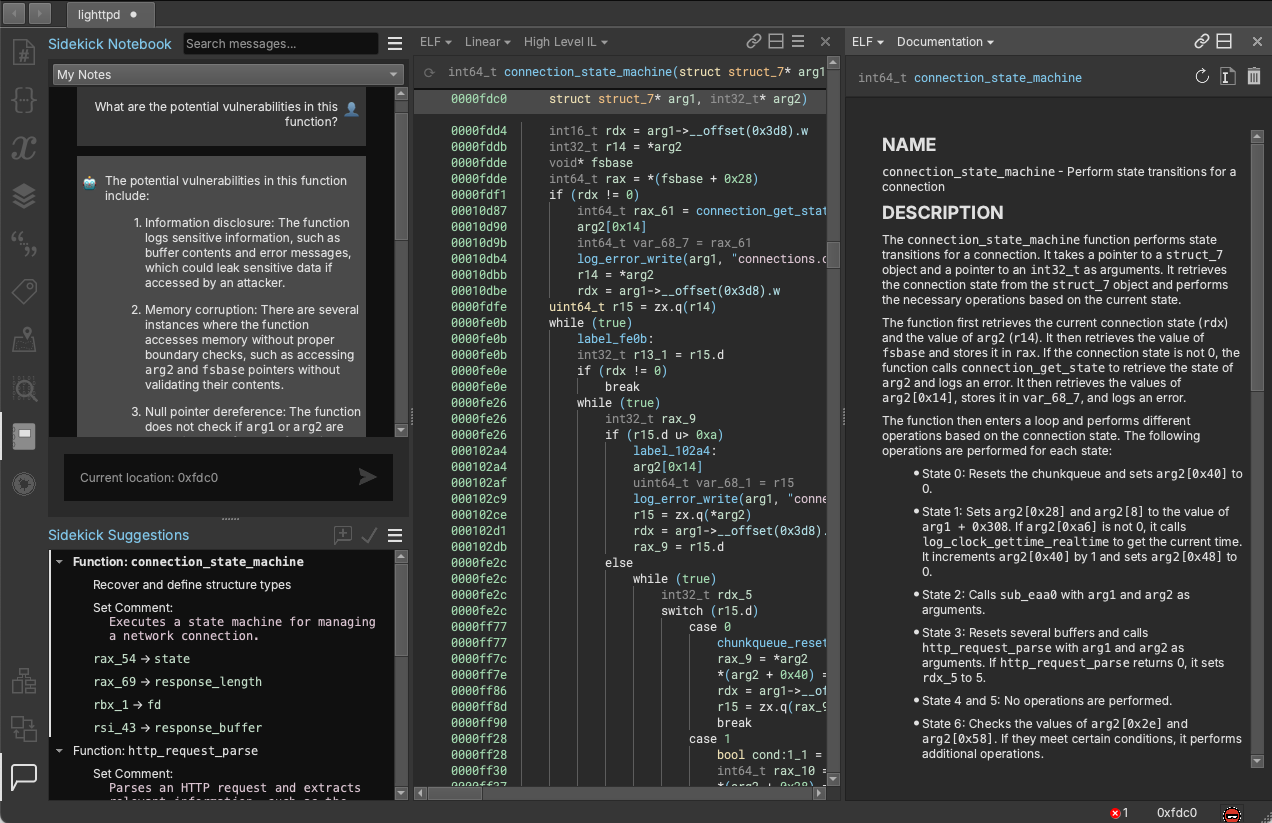Click the Sidekick Notebook title

(x=110, y=44)
